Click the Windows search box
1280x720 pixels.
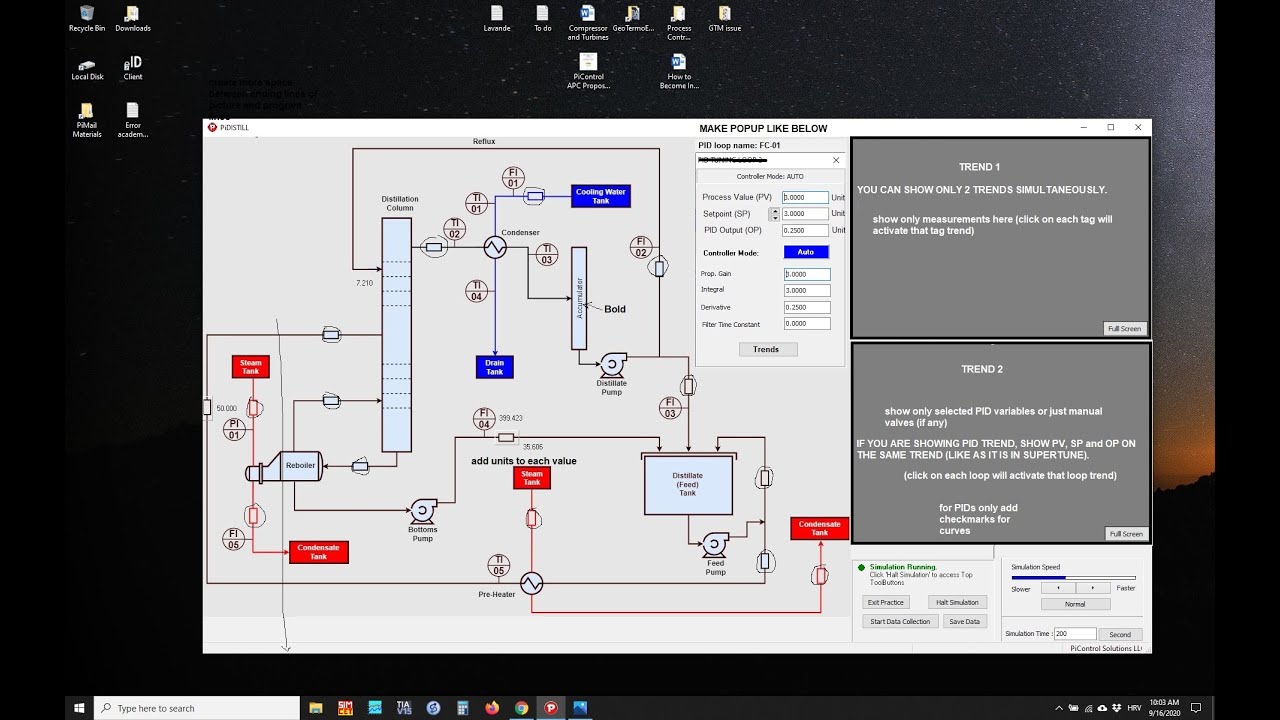click(x=195, y=708)
